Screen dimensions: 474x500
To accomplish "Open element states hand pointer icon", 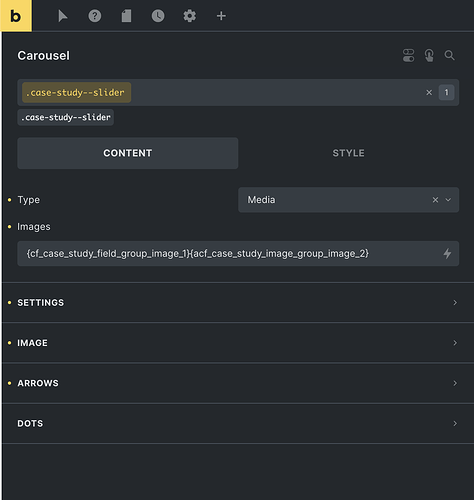I will pyautogui.click(x=429, y=55).
